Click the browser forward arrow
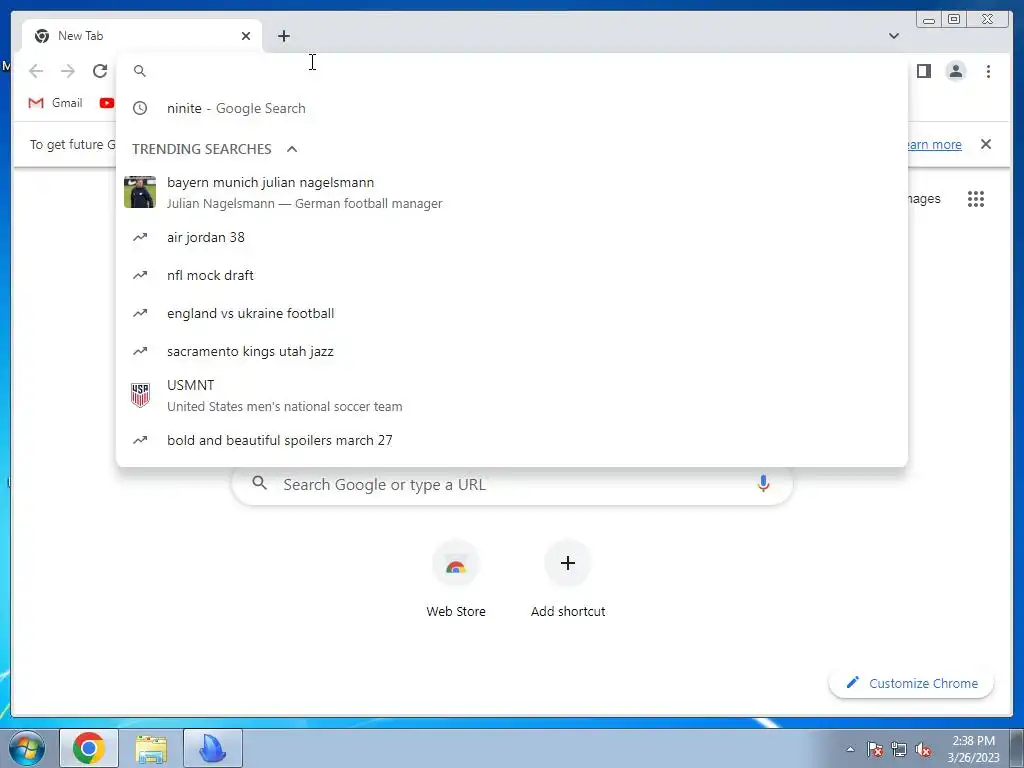 point(68,71)
